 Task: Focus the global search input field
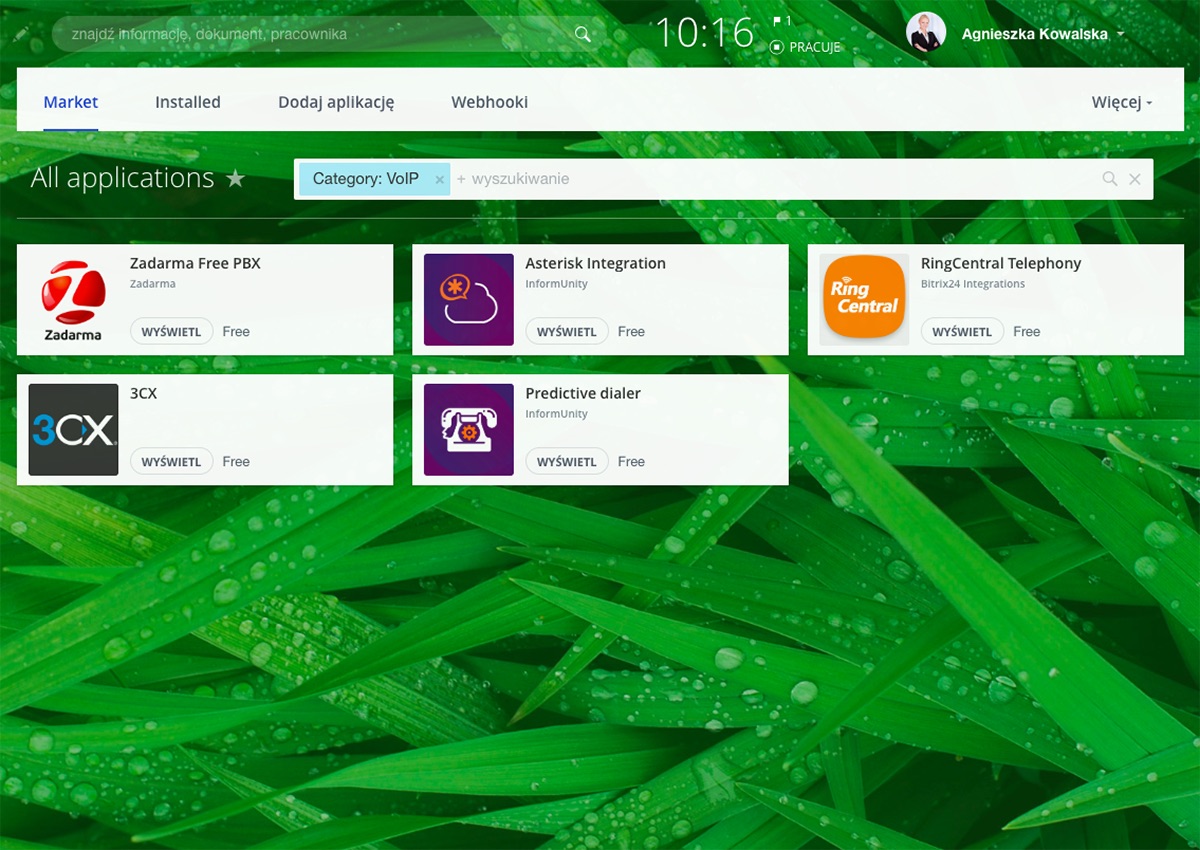coord(310,34)
